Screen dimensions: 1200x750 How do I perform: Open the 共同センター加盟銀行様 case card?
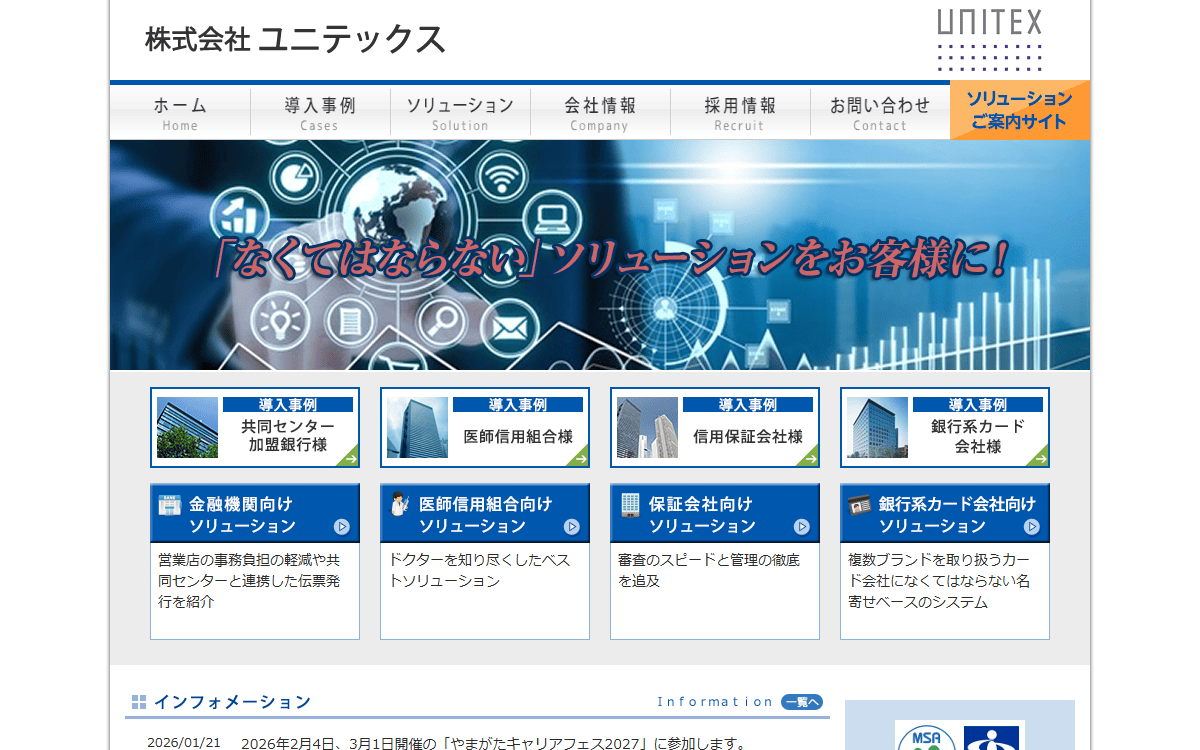tap(255, 428)
